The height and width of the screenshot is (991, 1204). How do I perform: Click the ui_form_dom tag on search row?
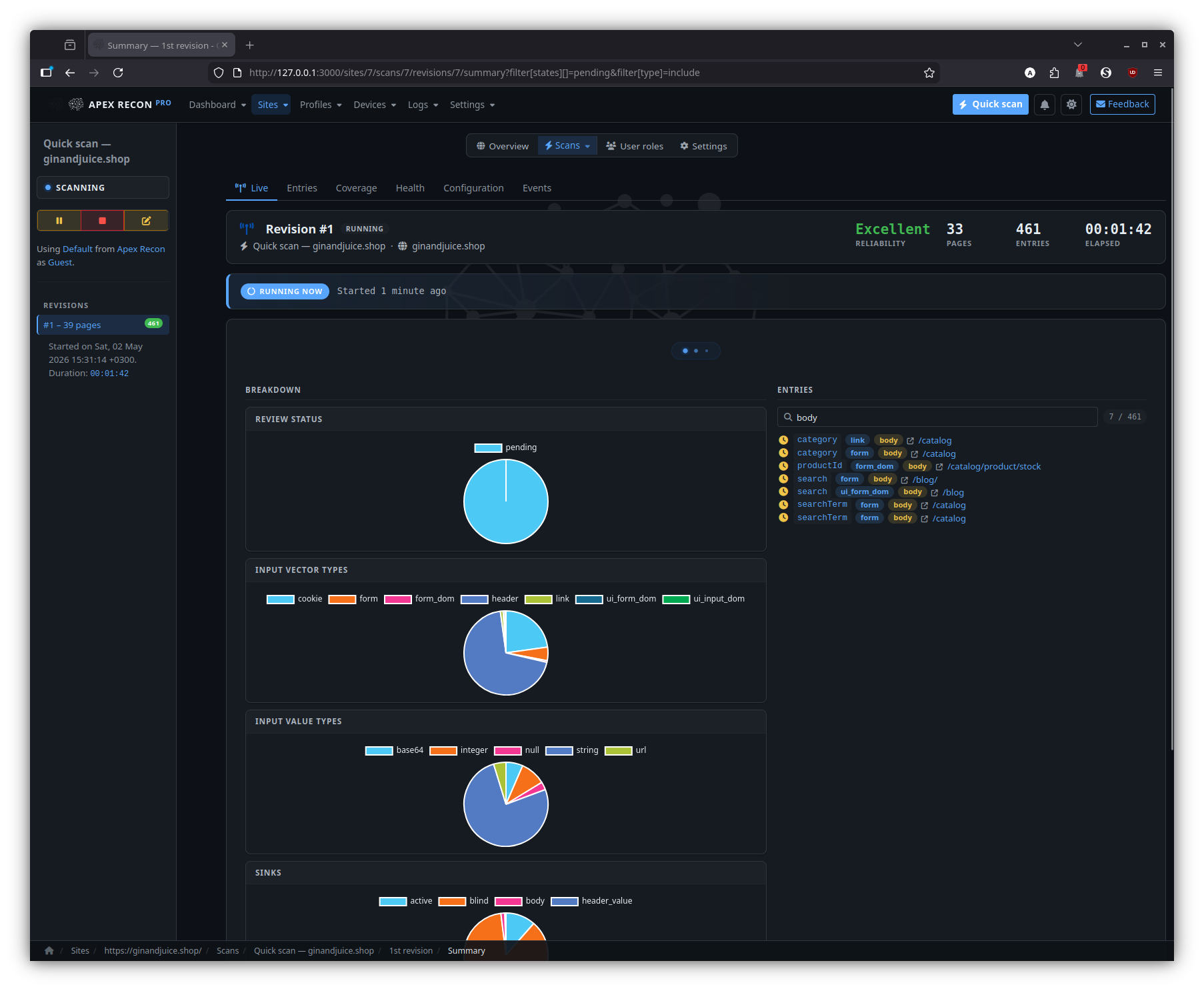pyautogui.click(x=864, y=492)
